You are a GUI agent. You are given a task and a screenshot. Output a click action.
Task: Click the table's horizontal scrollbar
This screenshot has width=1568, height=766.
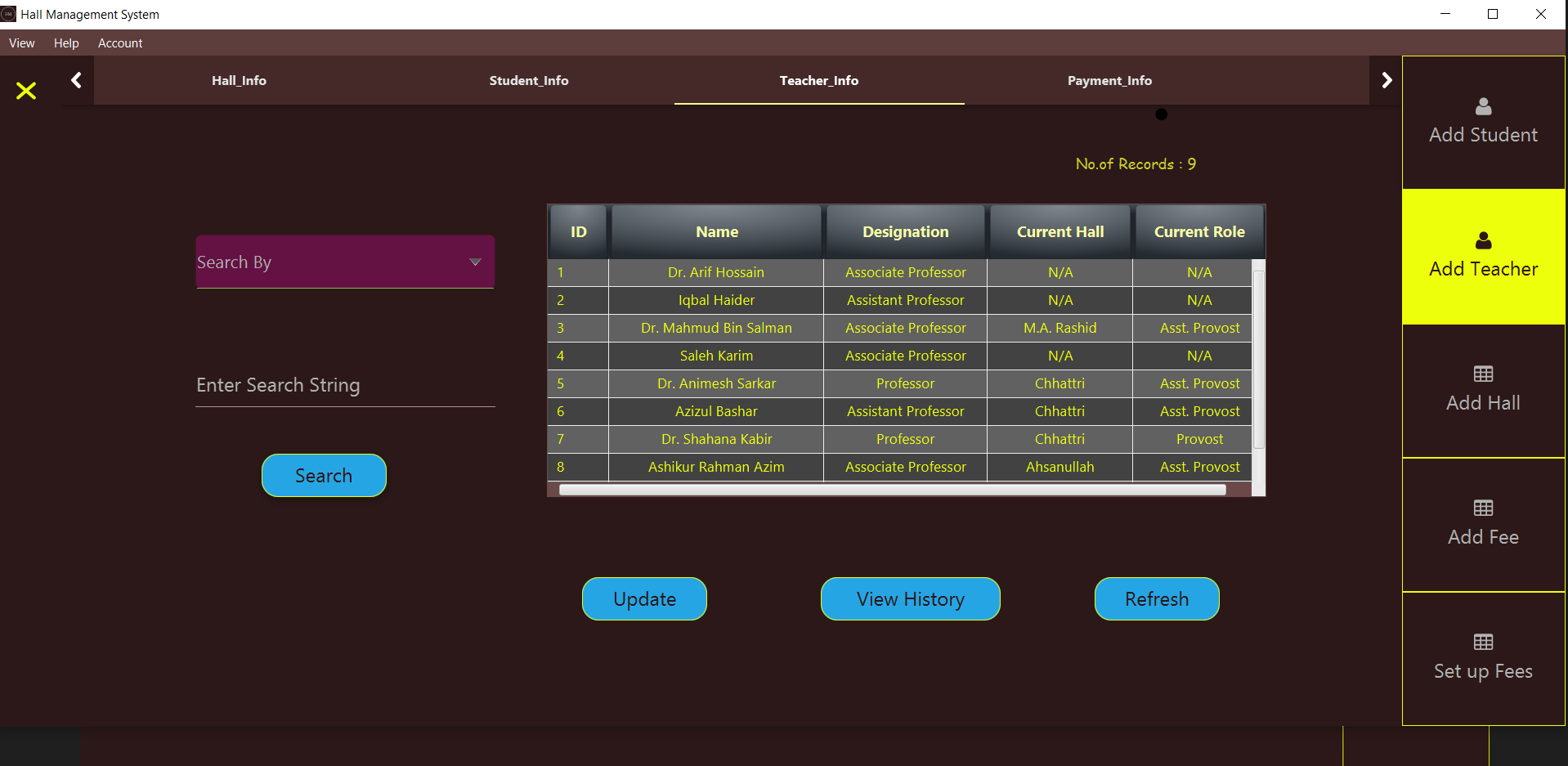893,490
